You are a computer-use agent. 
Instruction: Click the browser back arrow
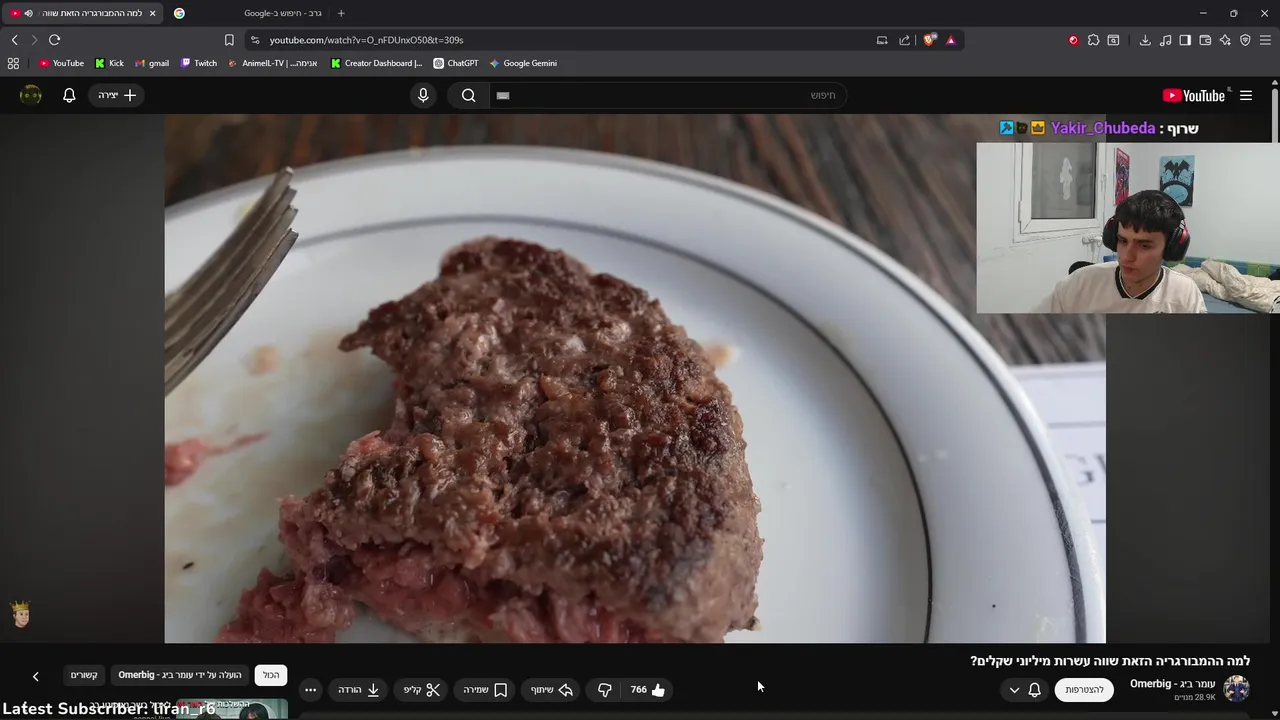(x=14, y=40)
